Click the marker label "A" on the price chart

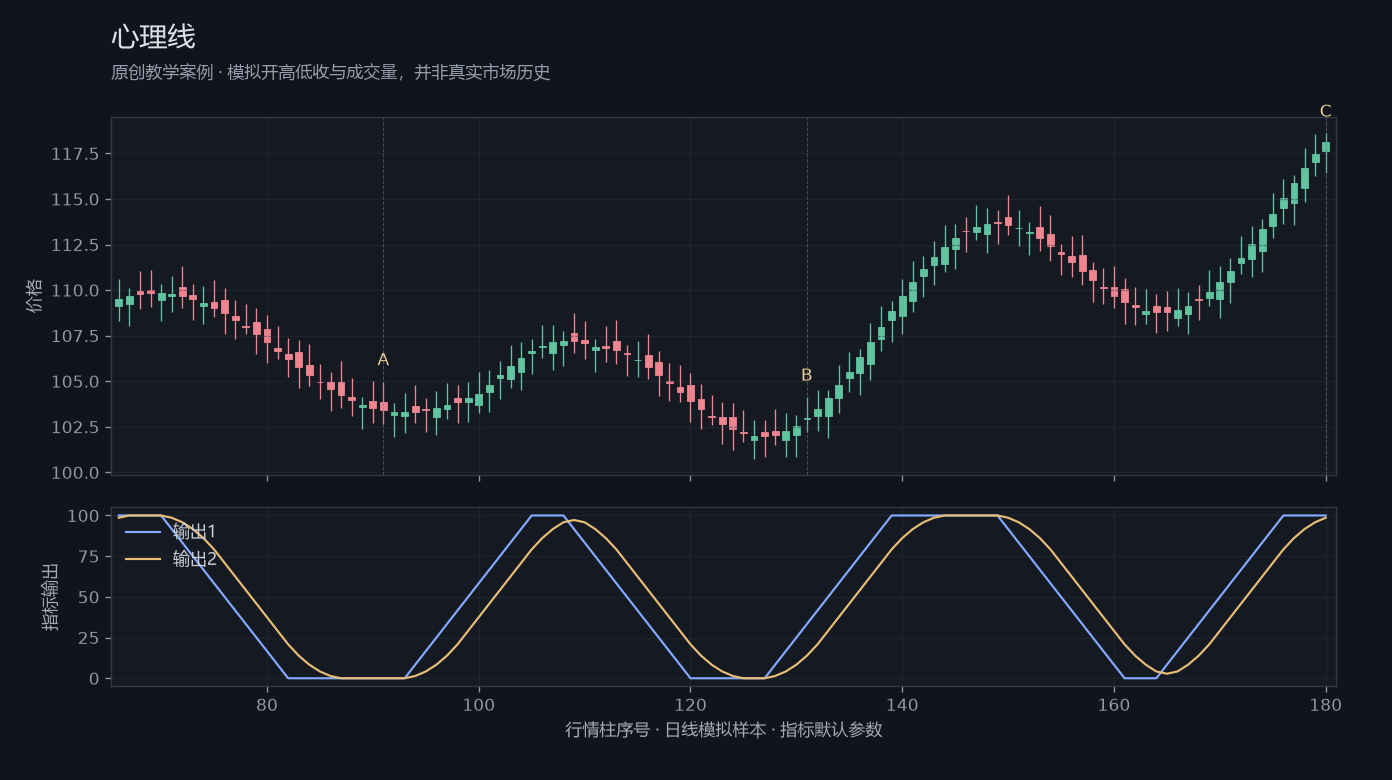click(x=383, y=360)
